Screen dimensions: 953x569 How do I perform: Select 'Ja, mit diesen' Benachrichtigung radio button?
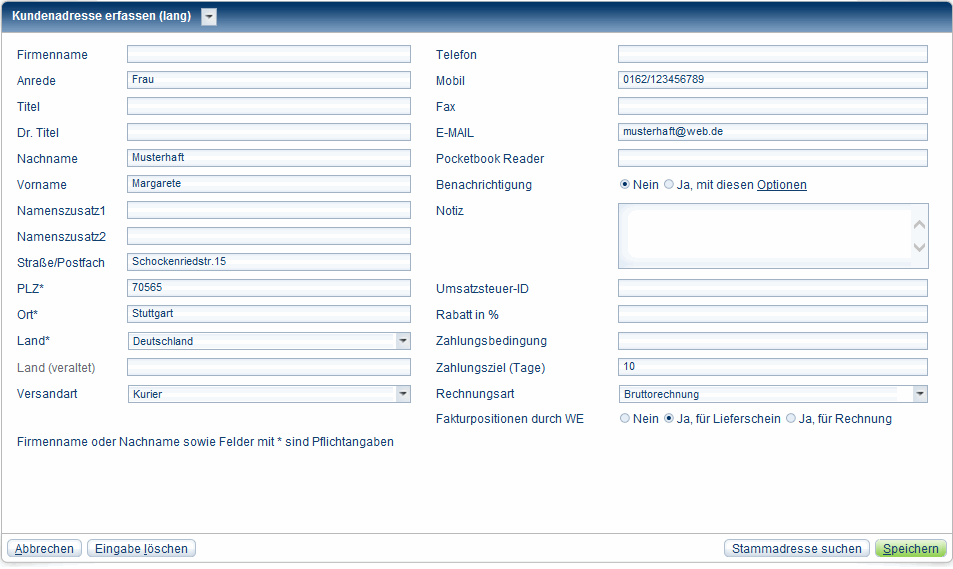[669, 185]
